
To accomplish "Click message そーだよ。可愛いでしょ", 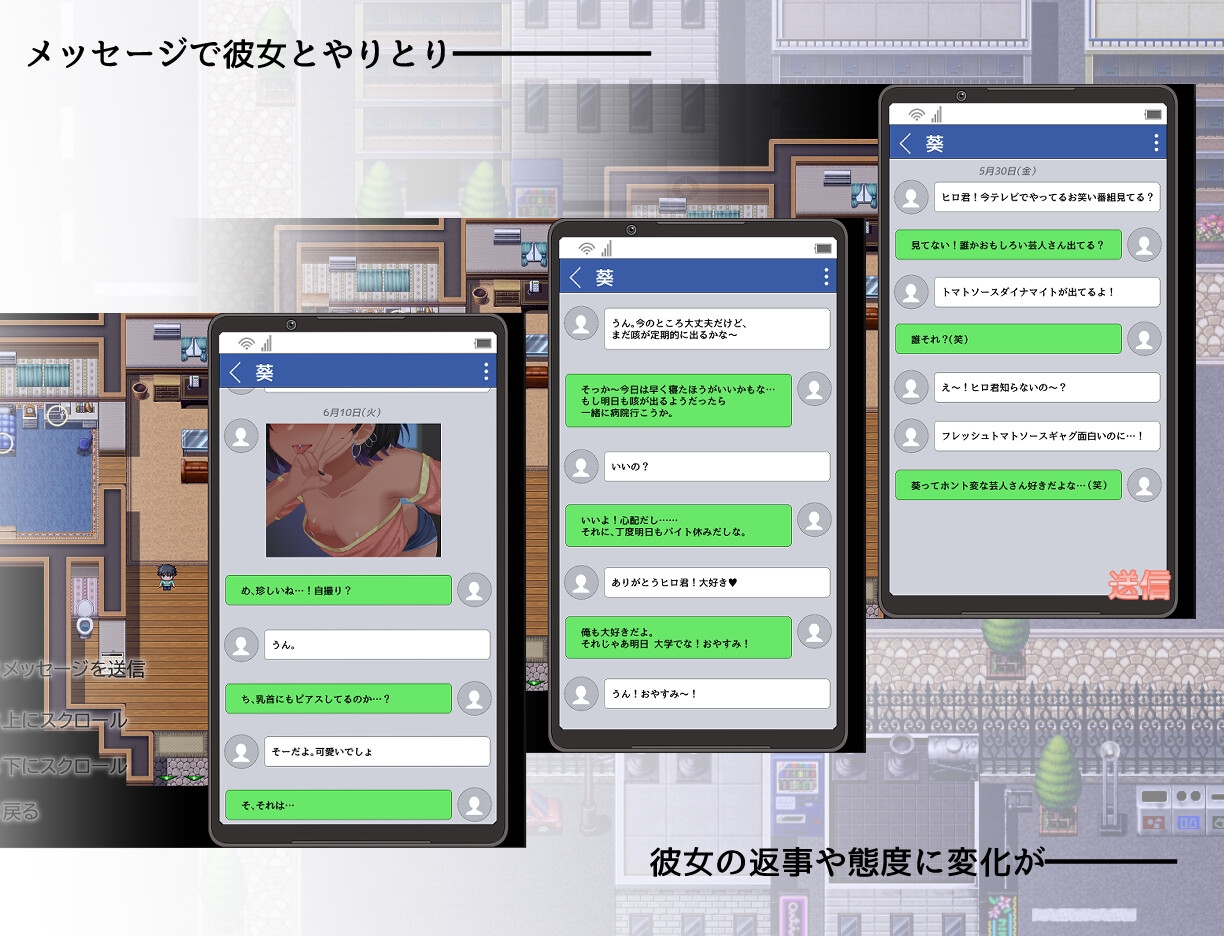I will point(377,751).
